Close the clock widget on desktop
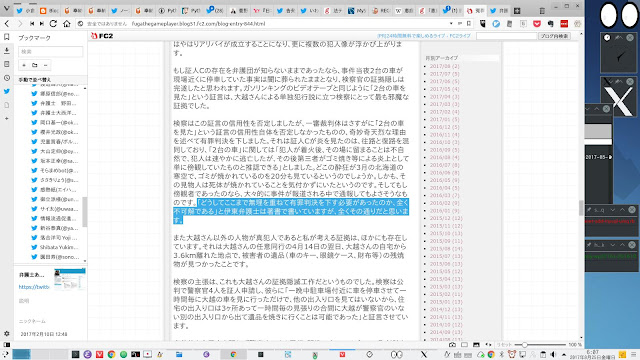 coord(630,38)
